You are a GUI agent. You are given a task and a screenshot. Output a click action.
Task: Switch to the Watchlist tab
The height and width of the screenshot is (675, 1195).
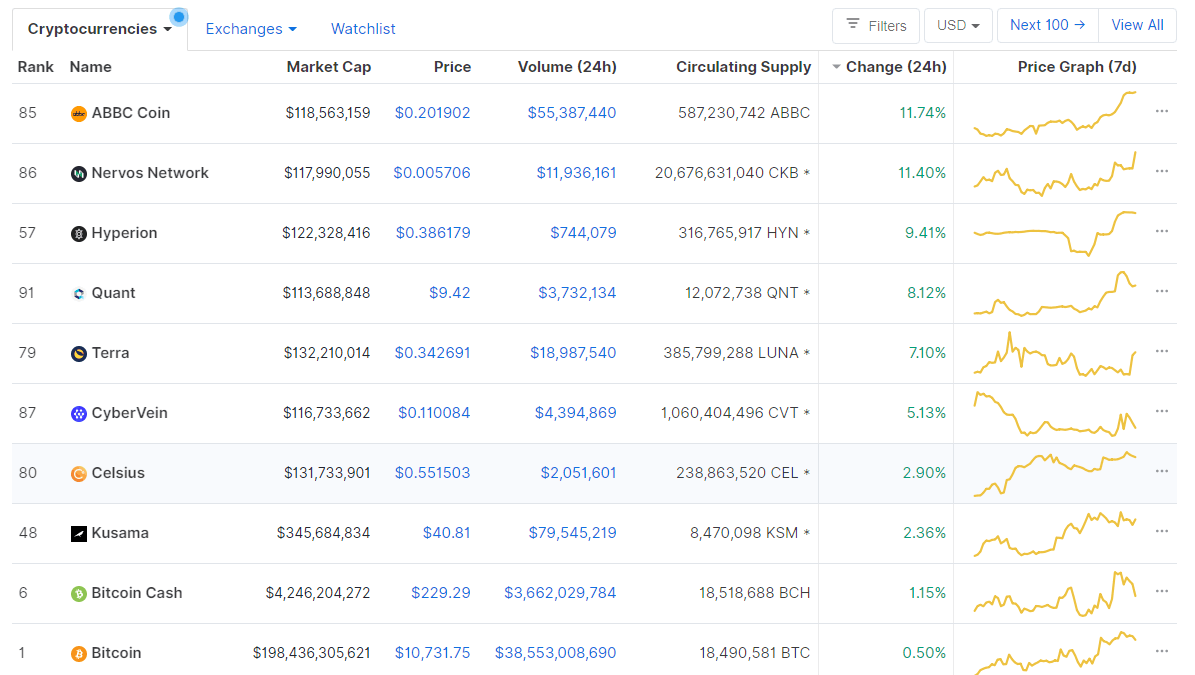(x=363, y=29)
